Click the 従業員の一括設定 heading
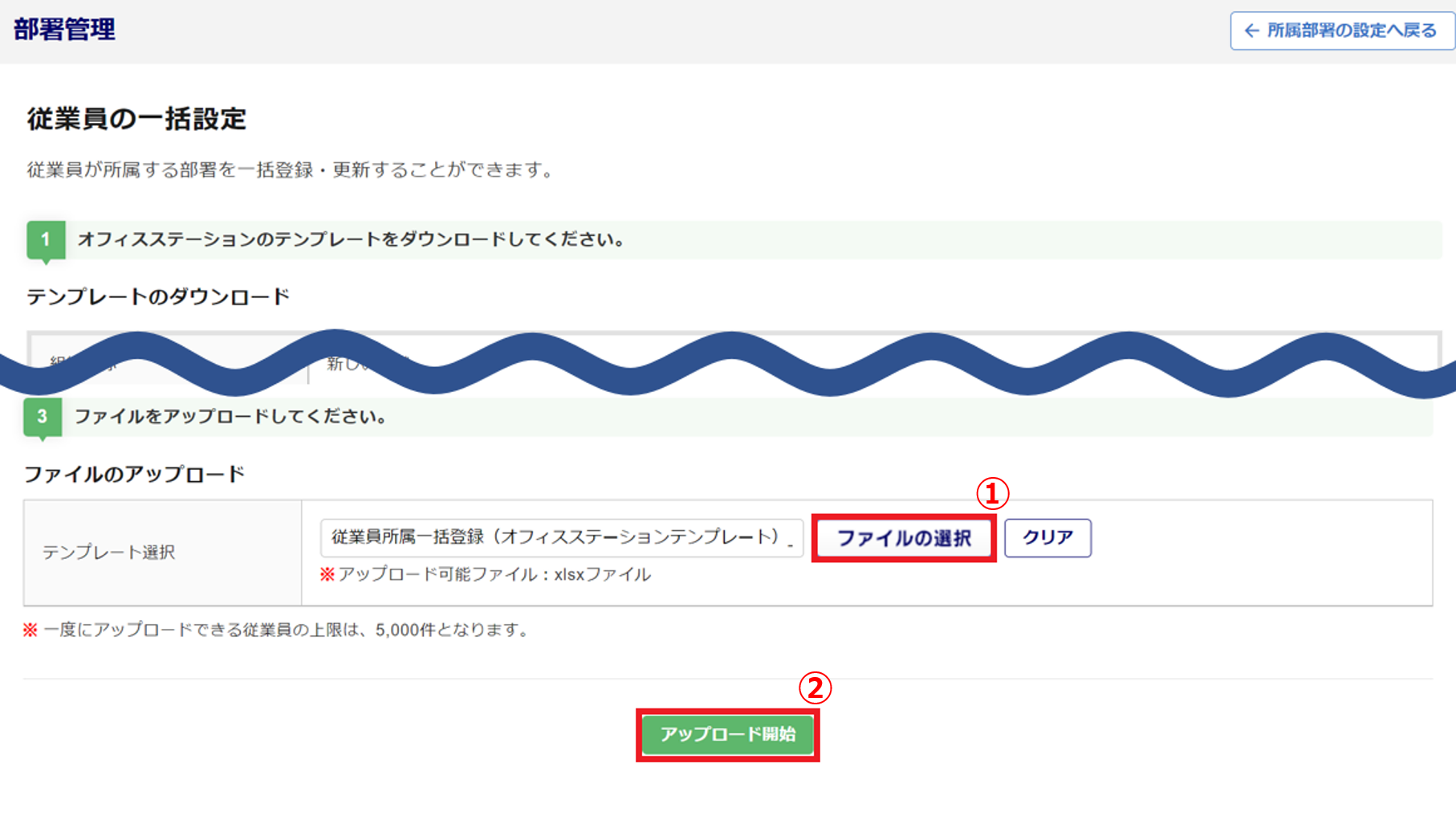Image resolution: width=1456 pixels, height=820 pixels. [x=136, y=119]
